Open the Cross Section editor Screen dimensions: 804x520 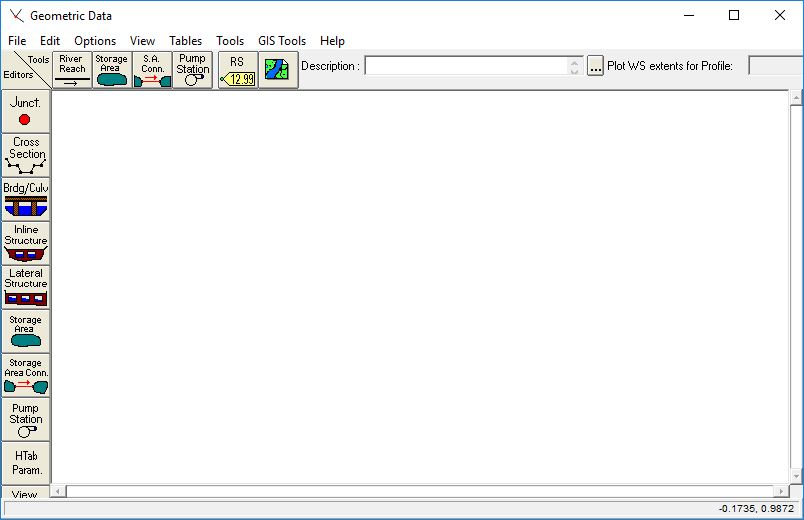pyautogui.click(x=26, y=155)
